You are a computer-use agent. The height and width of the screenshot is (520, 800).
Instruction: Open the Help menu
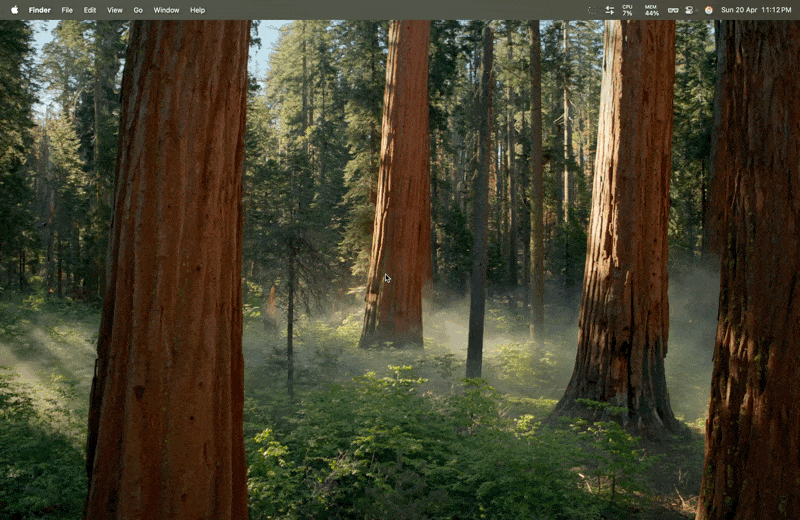point(197,10)
